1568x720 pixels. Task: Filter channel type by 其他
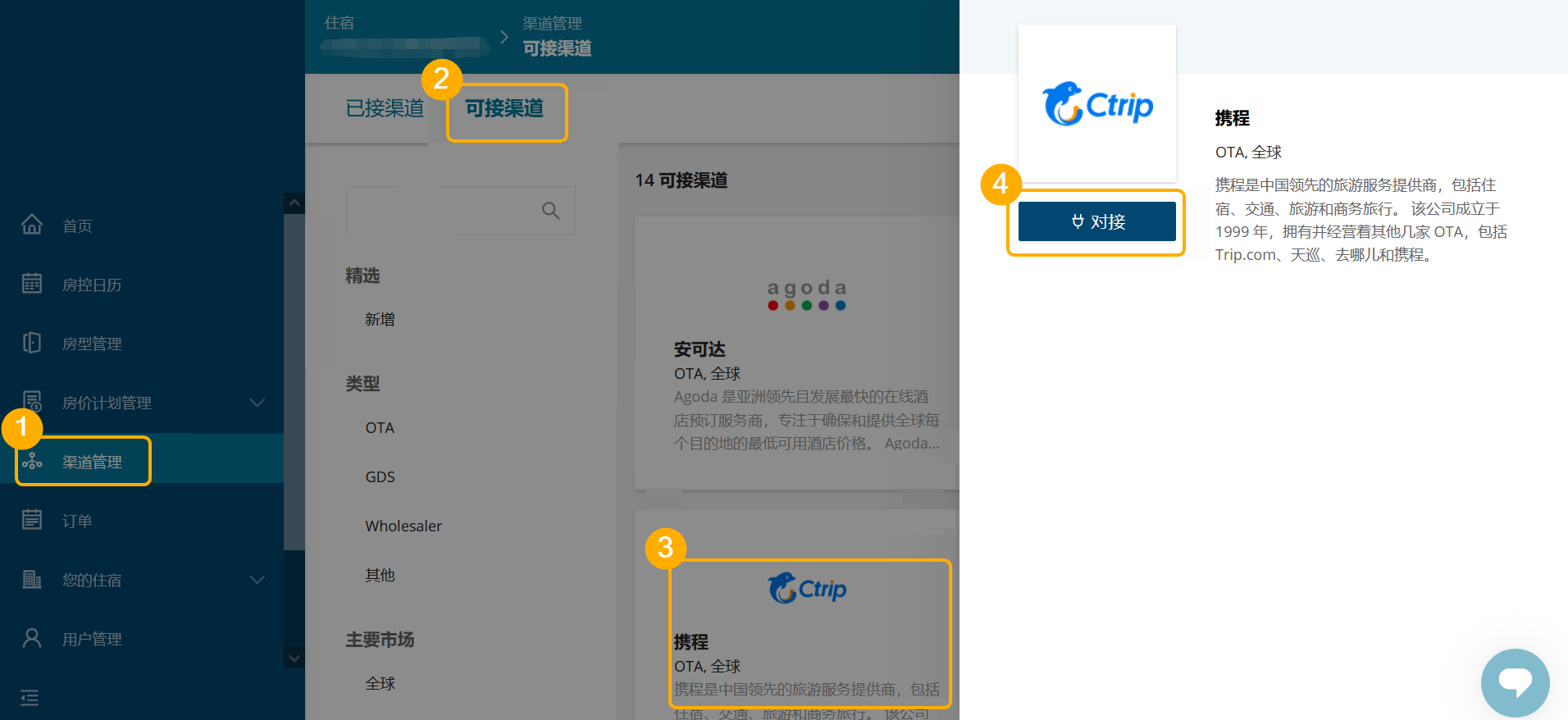(380, 575)
